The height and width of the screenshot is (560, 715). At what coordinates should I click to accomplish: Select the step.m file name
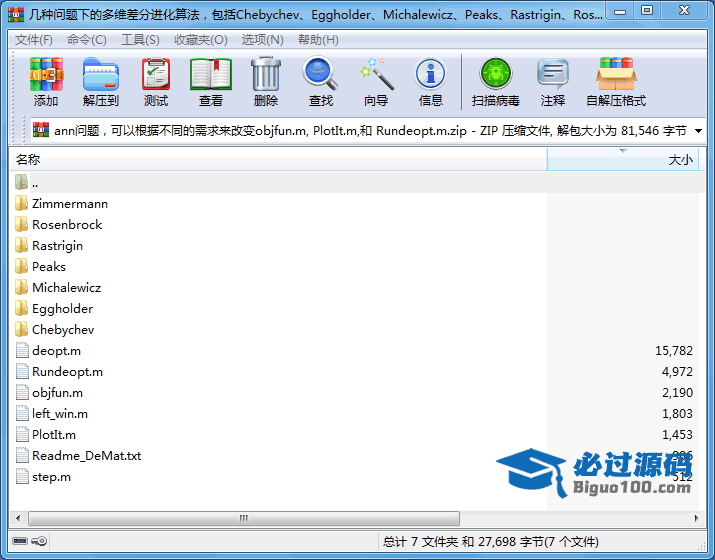click(x=52, y=477)
